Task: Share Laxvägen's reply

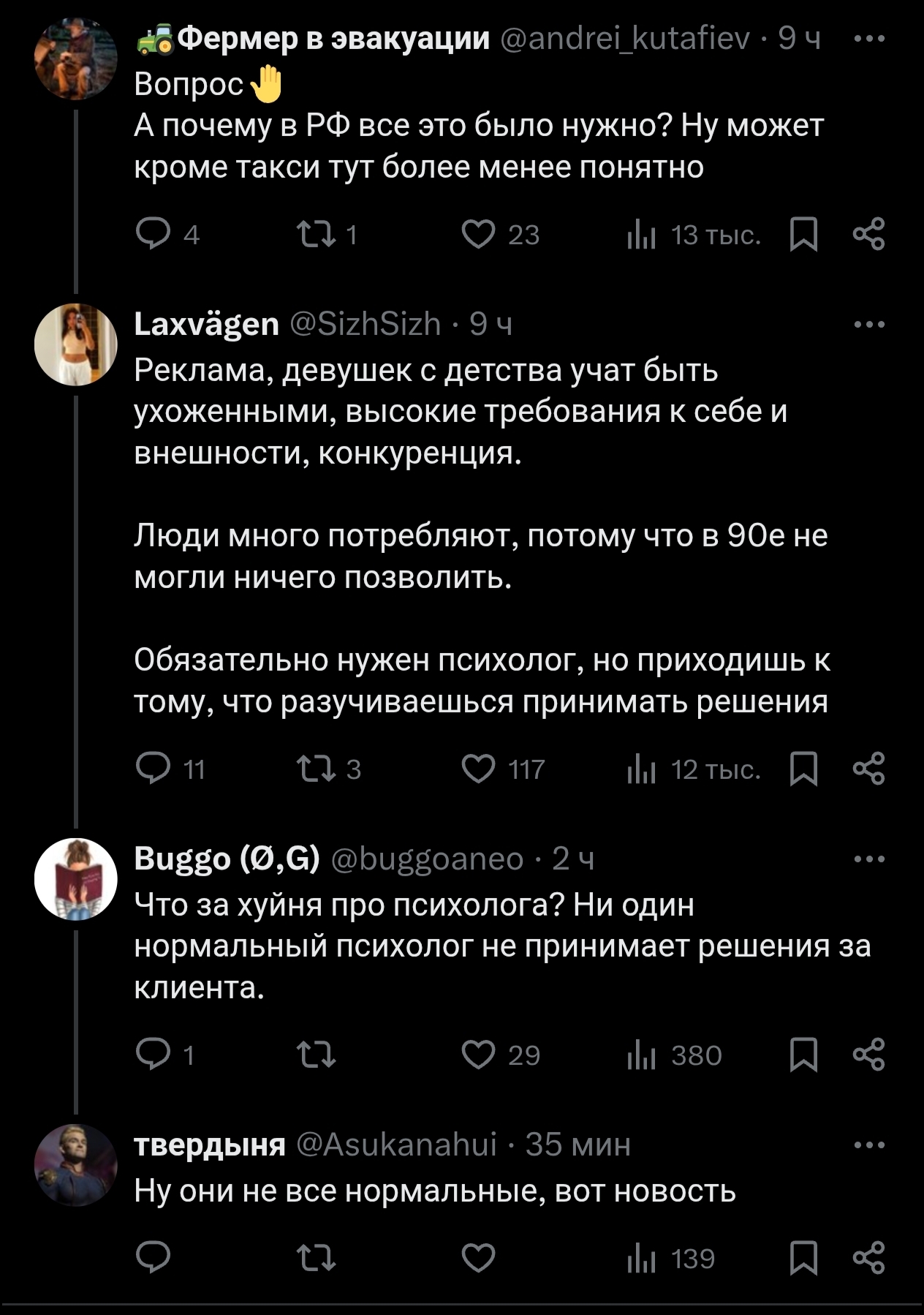Action: (x=868, y=769)
